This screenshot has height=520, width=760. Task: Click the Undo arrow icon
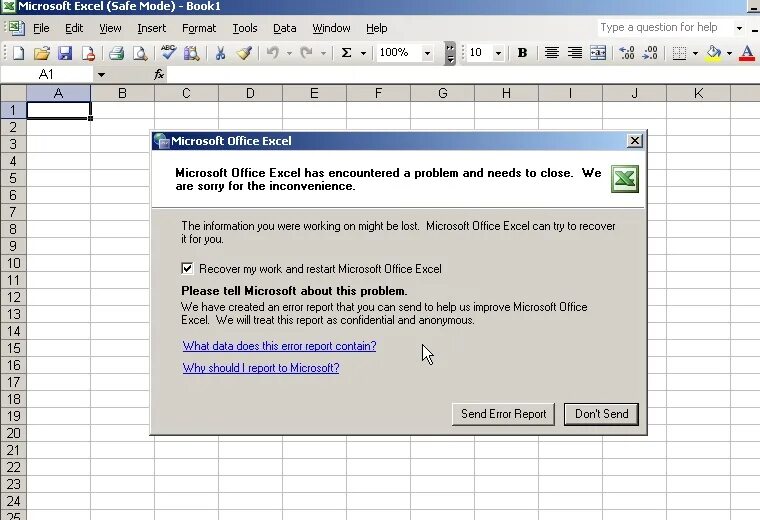tap(273, 52)
